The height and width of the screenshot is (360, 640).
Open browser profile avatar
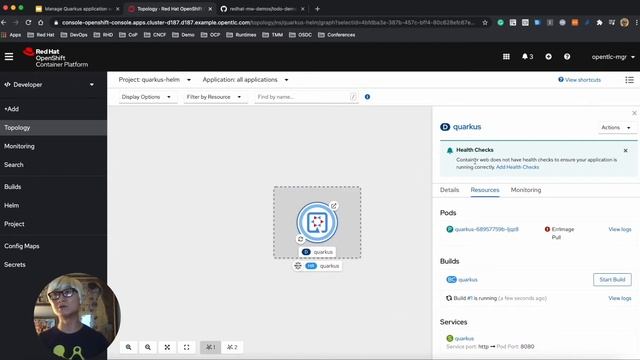[624, 22]
